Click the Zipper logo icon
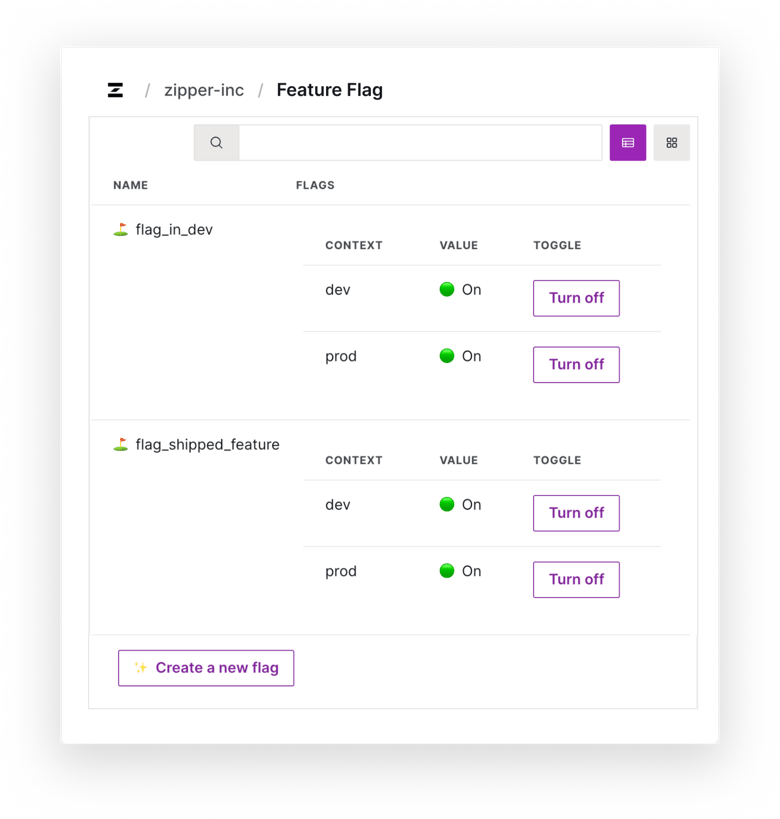780x819 pixels. click(116, 90)
